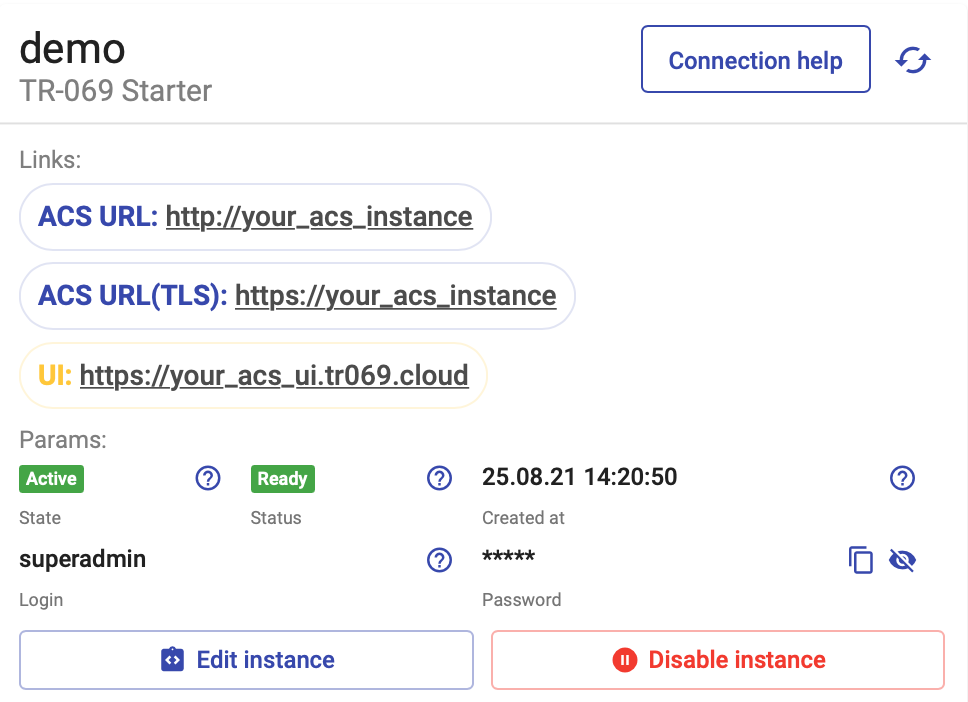Image resolution: width=968 pixels, height=702 pixels.
Task: Select the TR-069 Starter subtitle
Action: point(114,92)
